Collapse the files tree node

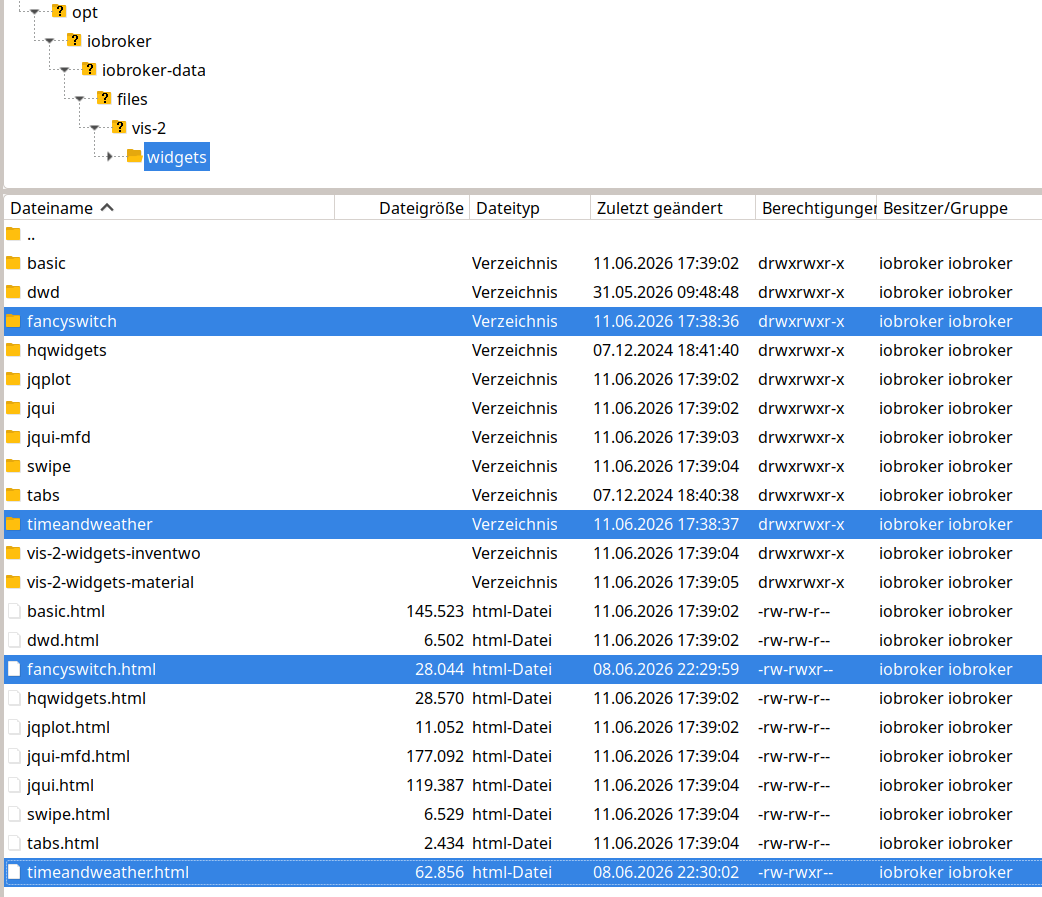[x=80, y=99]
